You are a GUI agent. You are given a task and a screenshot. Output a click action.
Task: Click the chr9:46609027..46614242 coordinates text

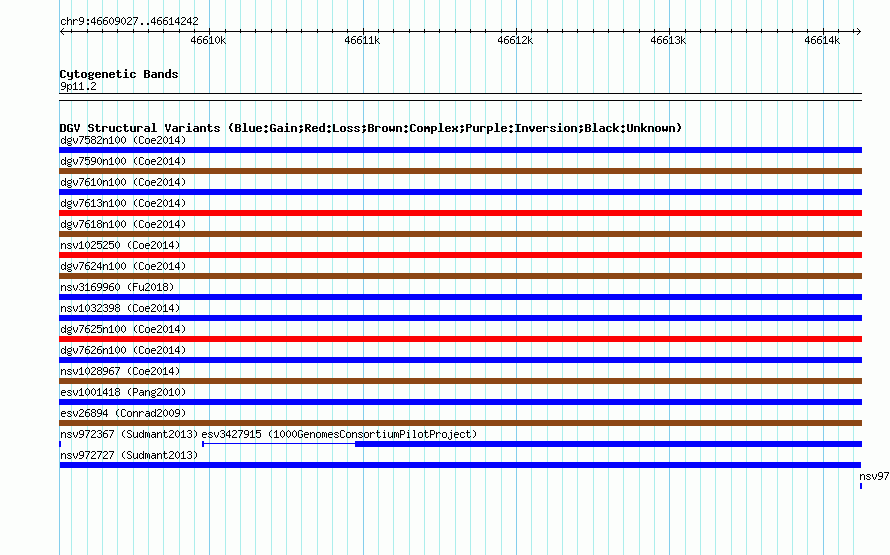(x=129, y=21)
